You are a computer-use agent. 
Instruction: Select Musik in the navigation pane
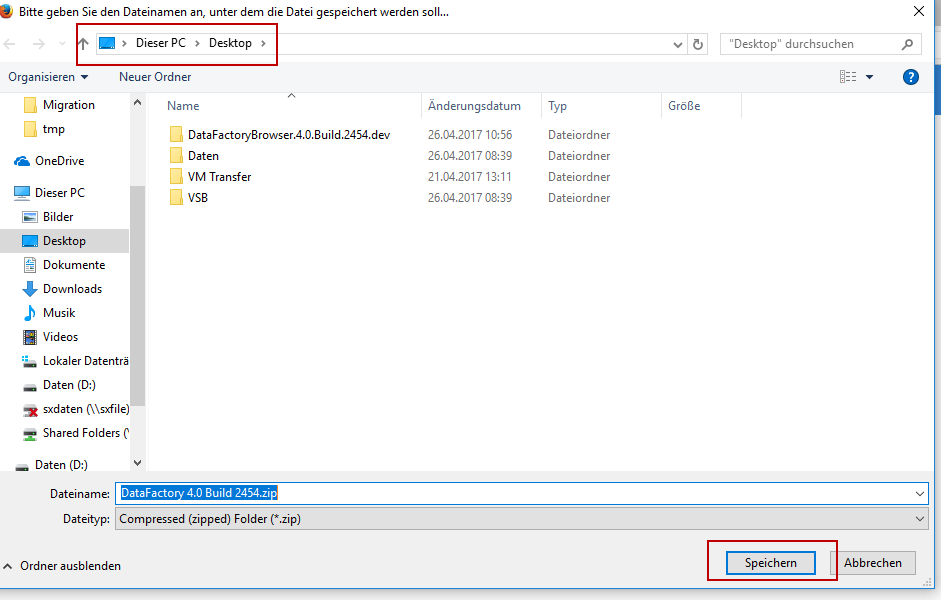click(59, 313)
